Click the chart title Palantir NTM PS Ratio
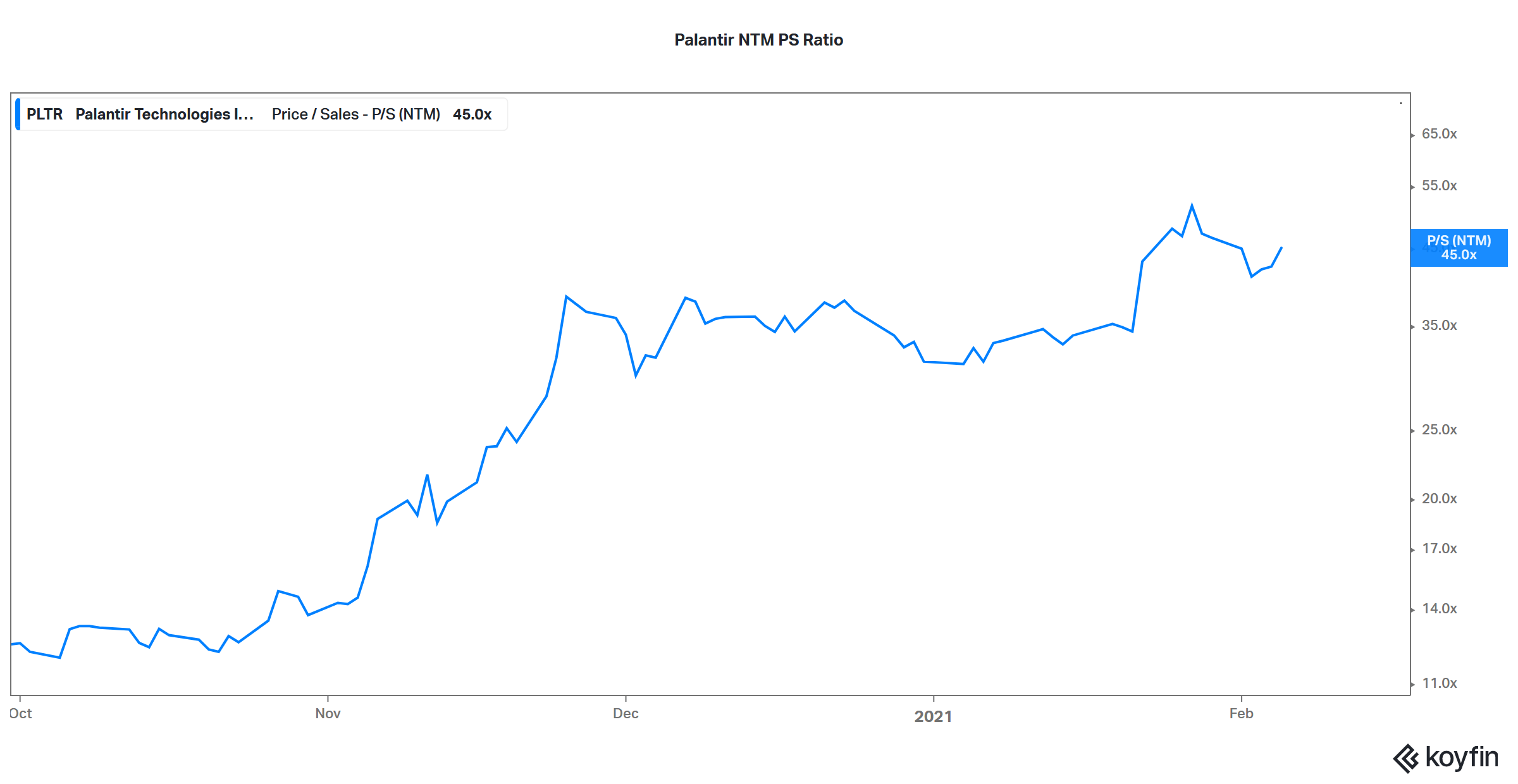1518x784 pixels. (758, 40)
